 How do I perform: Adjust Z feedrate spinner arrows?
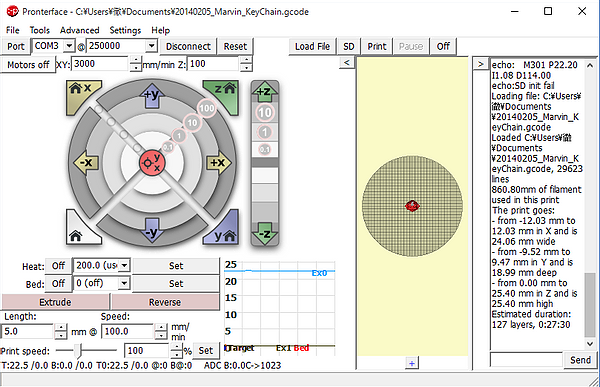pos(246,64)
